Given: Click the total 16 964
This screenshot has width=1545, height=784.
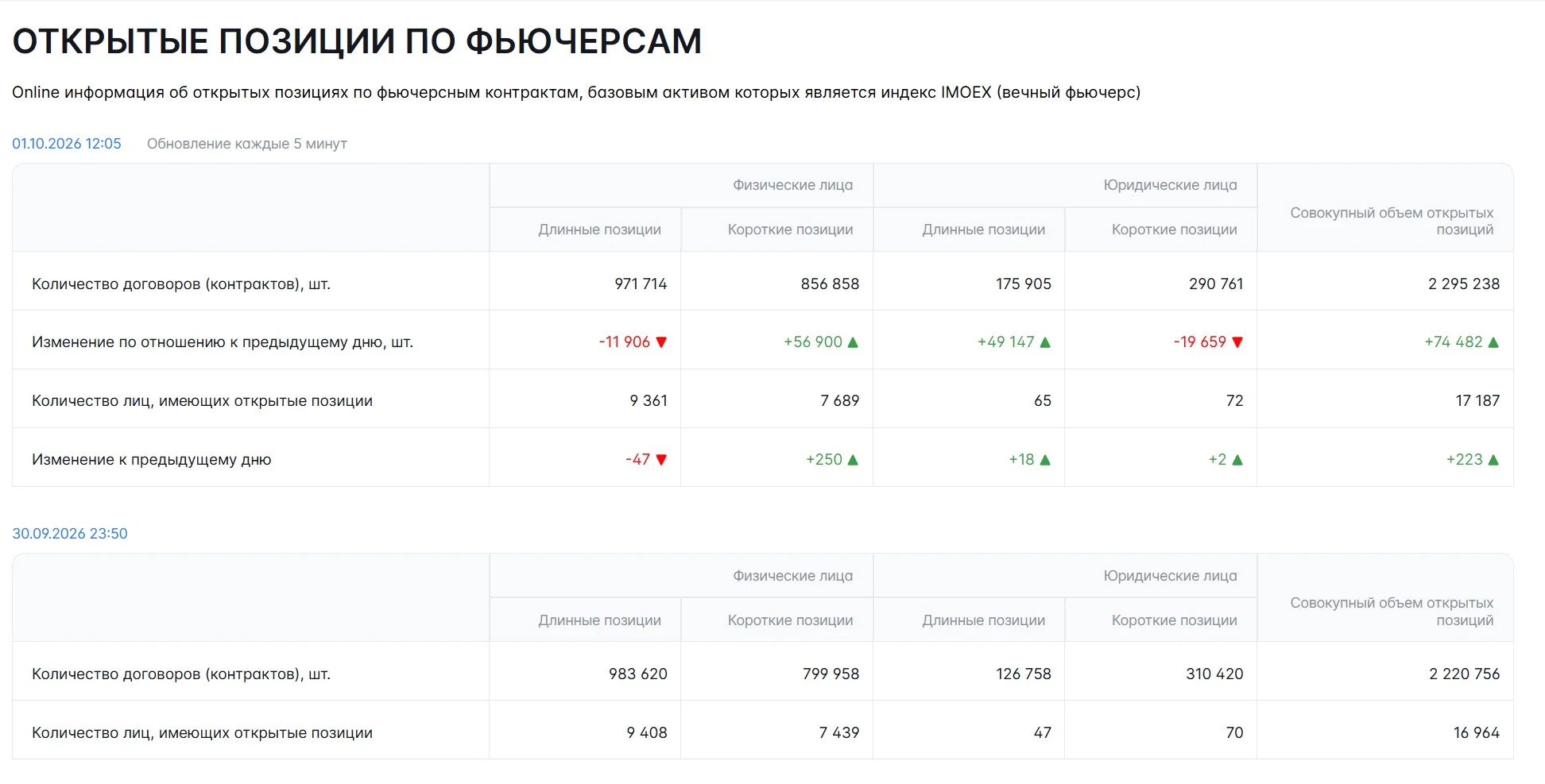Looking at the screenshot, I should click(1477, 733).
